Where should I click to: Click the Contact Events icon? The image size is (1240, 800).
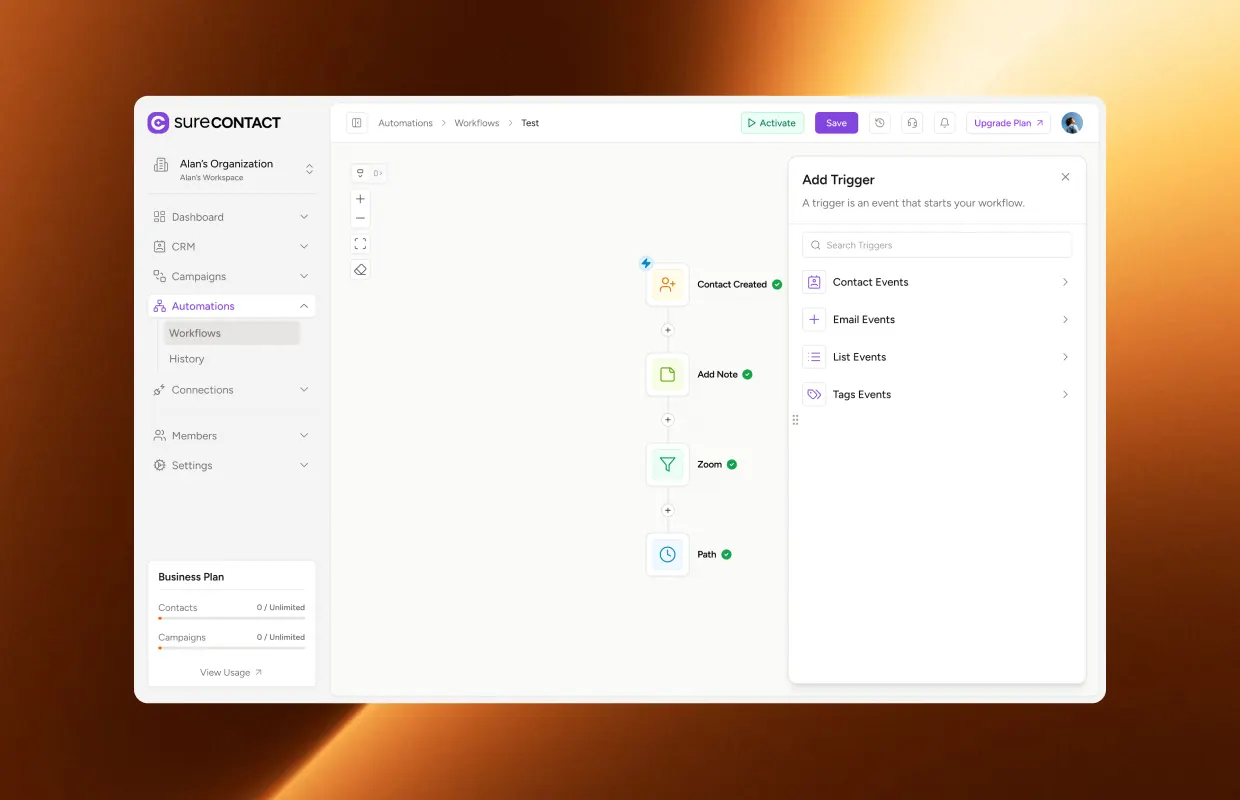pos(814,283)
